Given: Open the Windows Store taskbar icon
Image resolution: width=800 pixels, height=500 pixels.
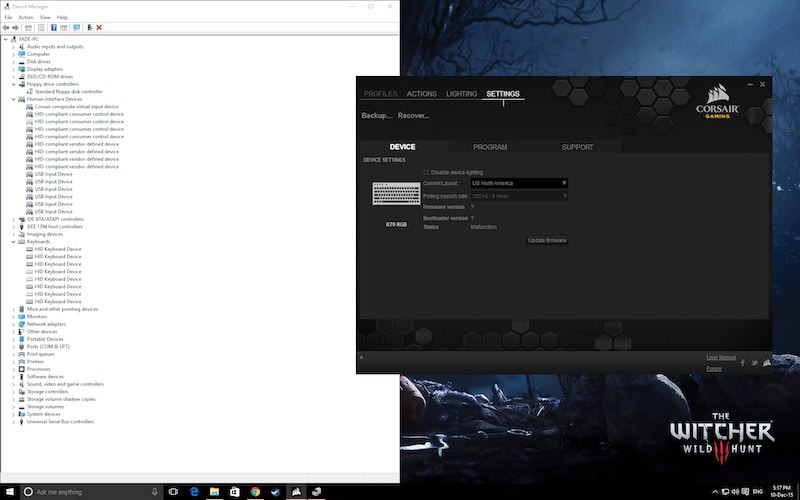Looking at the screenshot, I should pos(235,492).
